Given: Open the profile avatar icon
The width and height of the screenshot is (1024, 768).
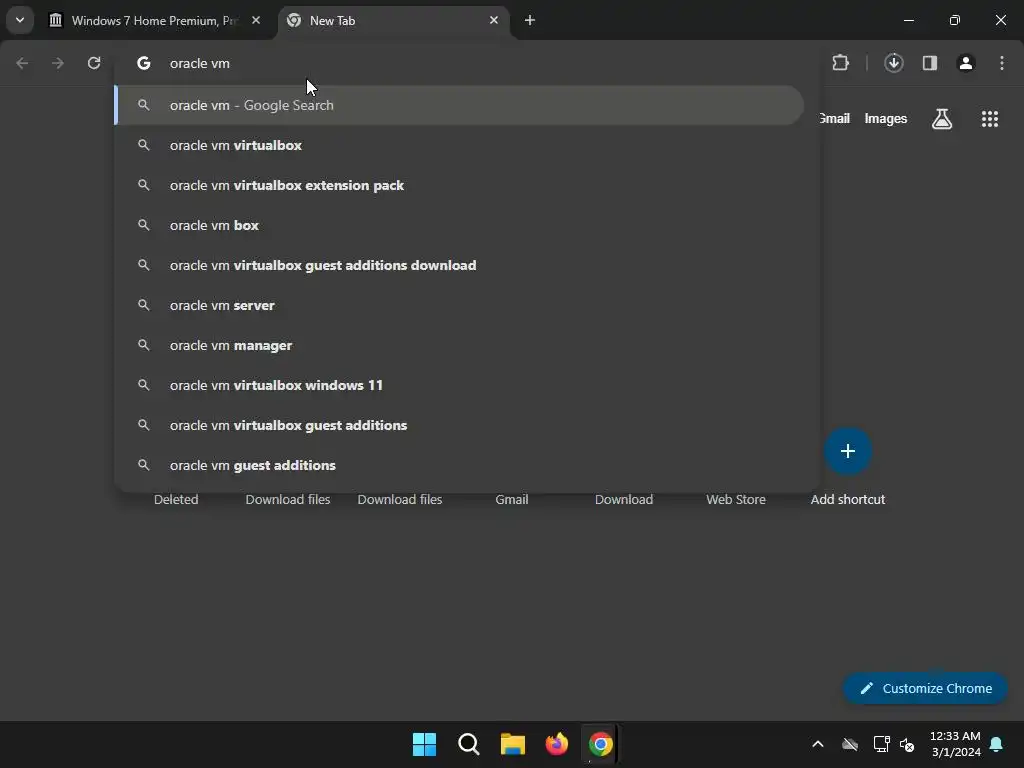Looking at the screenshot, I should 966,63.
